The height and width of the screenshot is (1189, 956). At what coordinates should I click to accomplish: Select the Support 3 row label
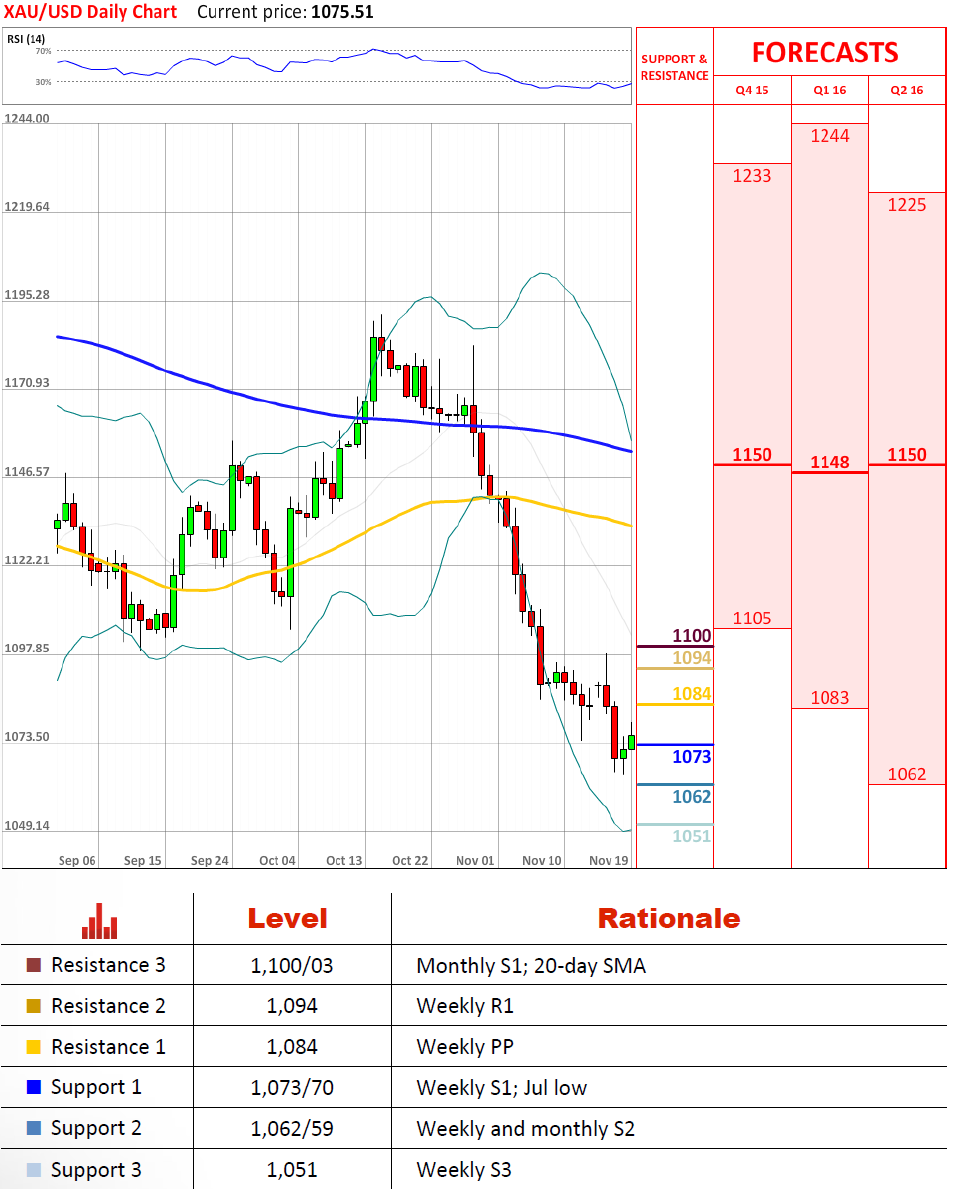click(x=96, y=1170)
